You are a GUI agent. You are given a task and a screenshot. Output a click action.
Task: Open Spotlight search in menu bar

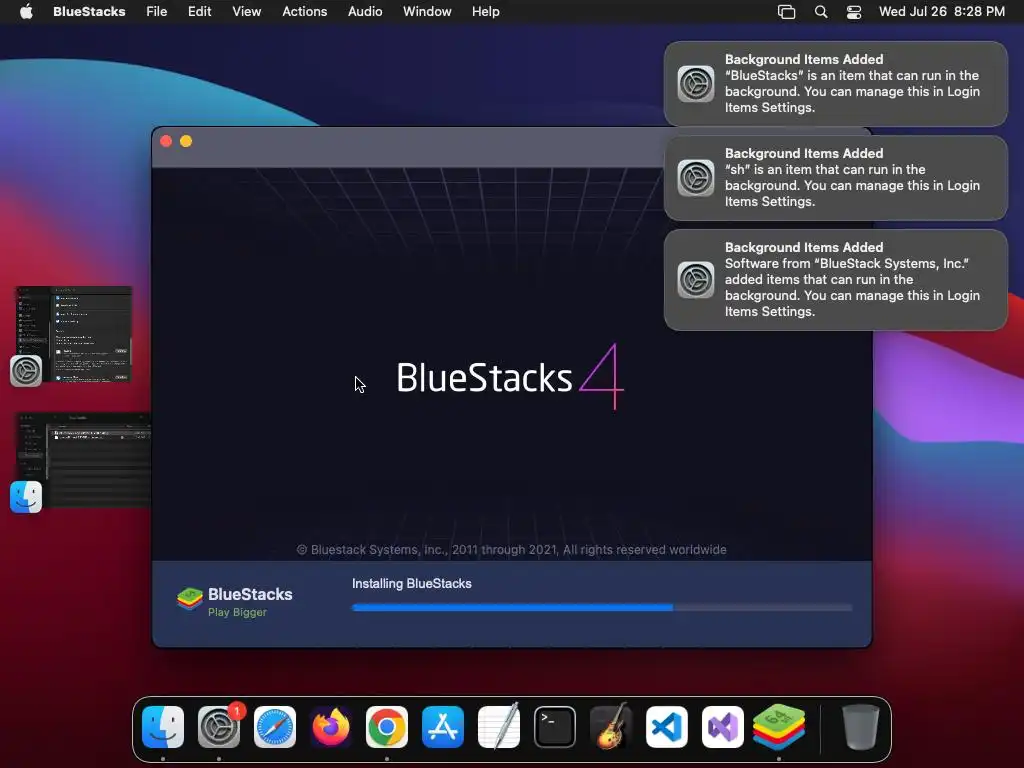pos(821,12)
